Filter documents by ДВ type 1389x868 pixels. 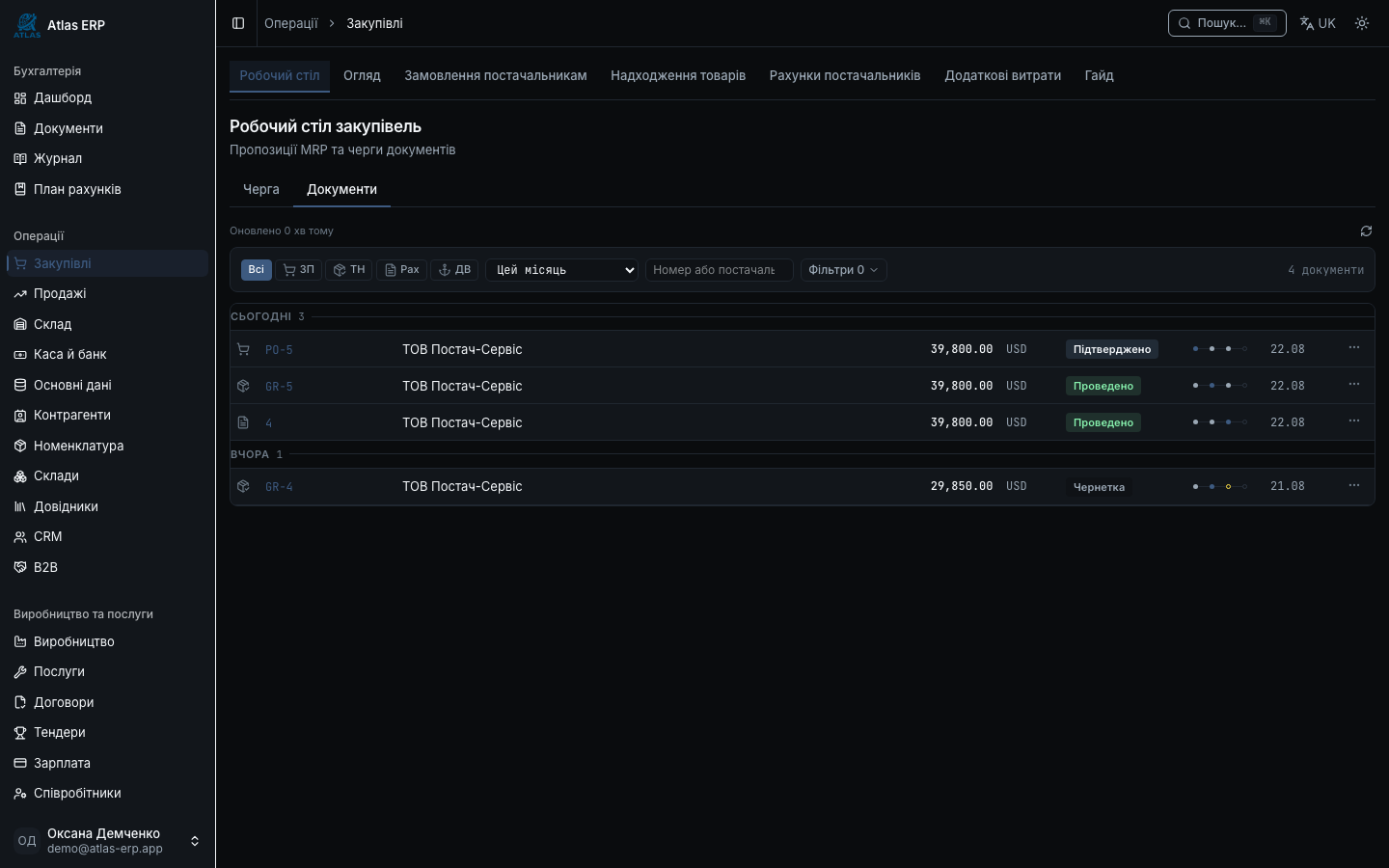tap(453, 270)
